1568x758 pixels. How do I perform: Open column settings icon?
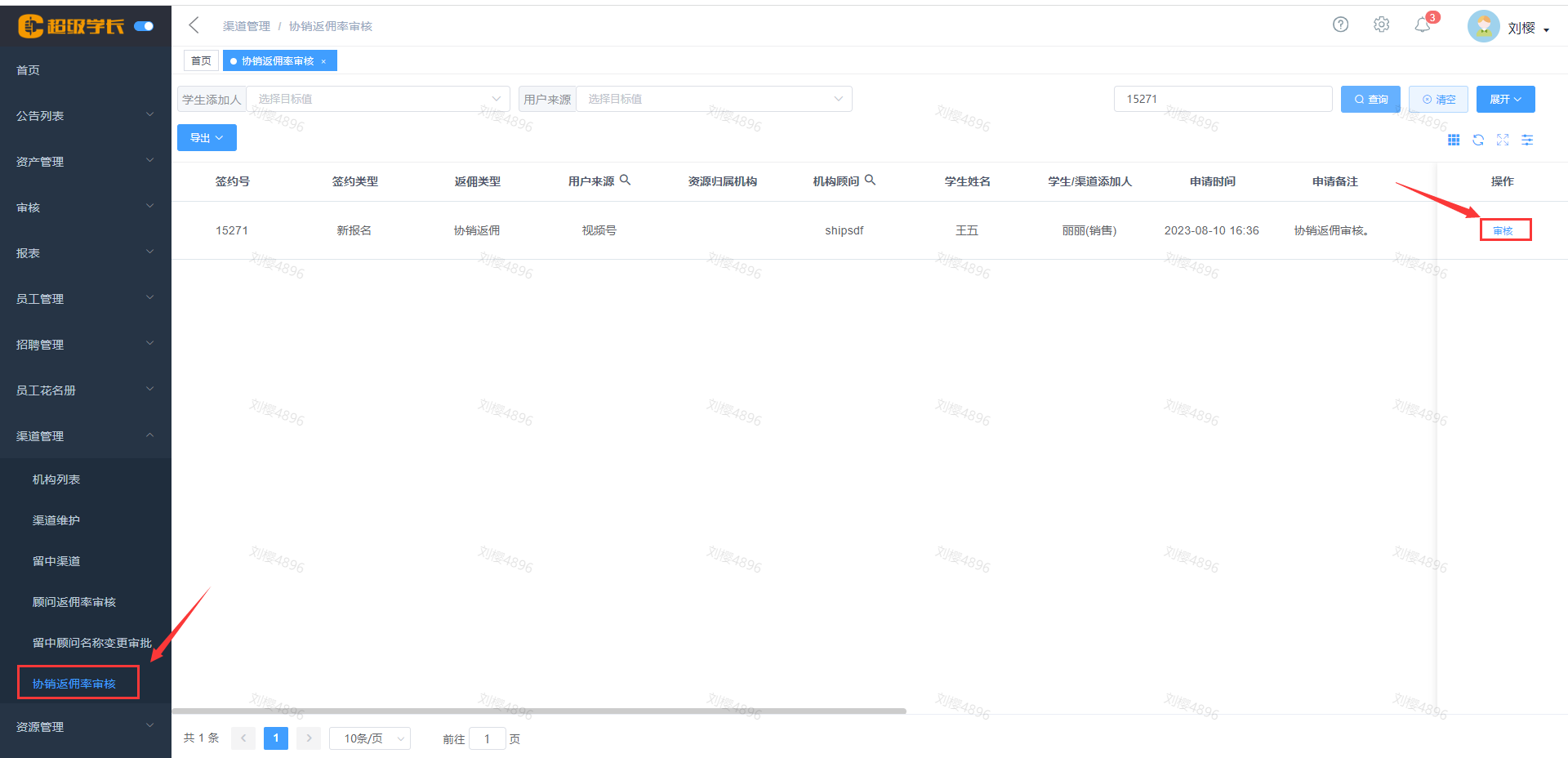pos(1527,140)
